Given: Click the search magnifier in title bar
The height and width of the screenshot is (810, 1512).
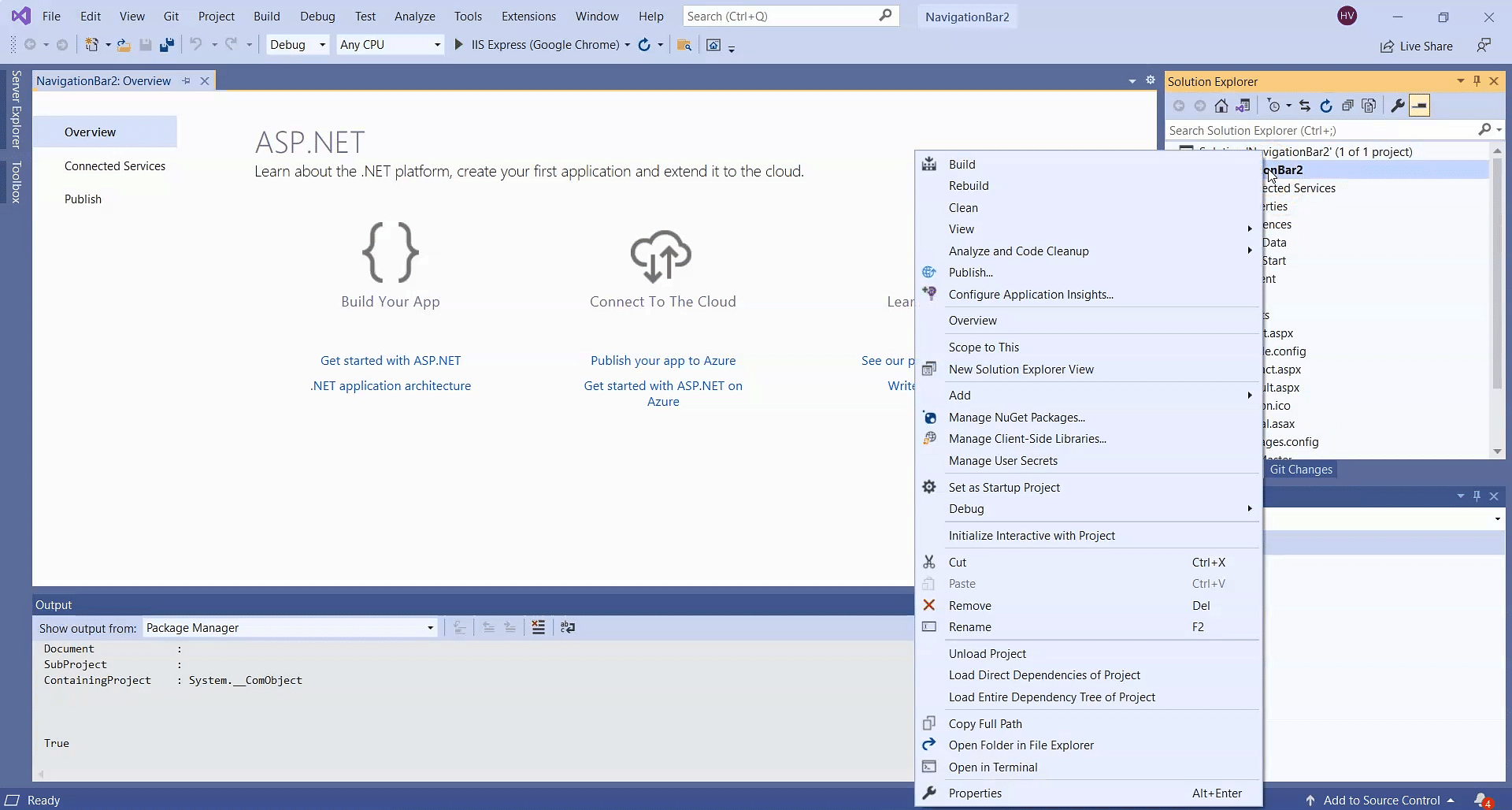Looking at the screenshot, I should [x=885, y=16].
